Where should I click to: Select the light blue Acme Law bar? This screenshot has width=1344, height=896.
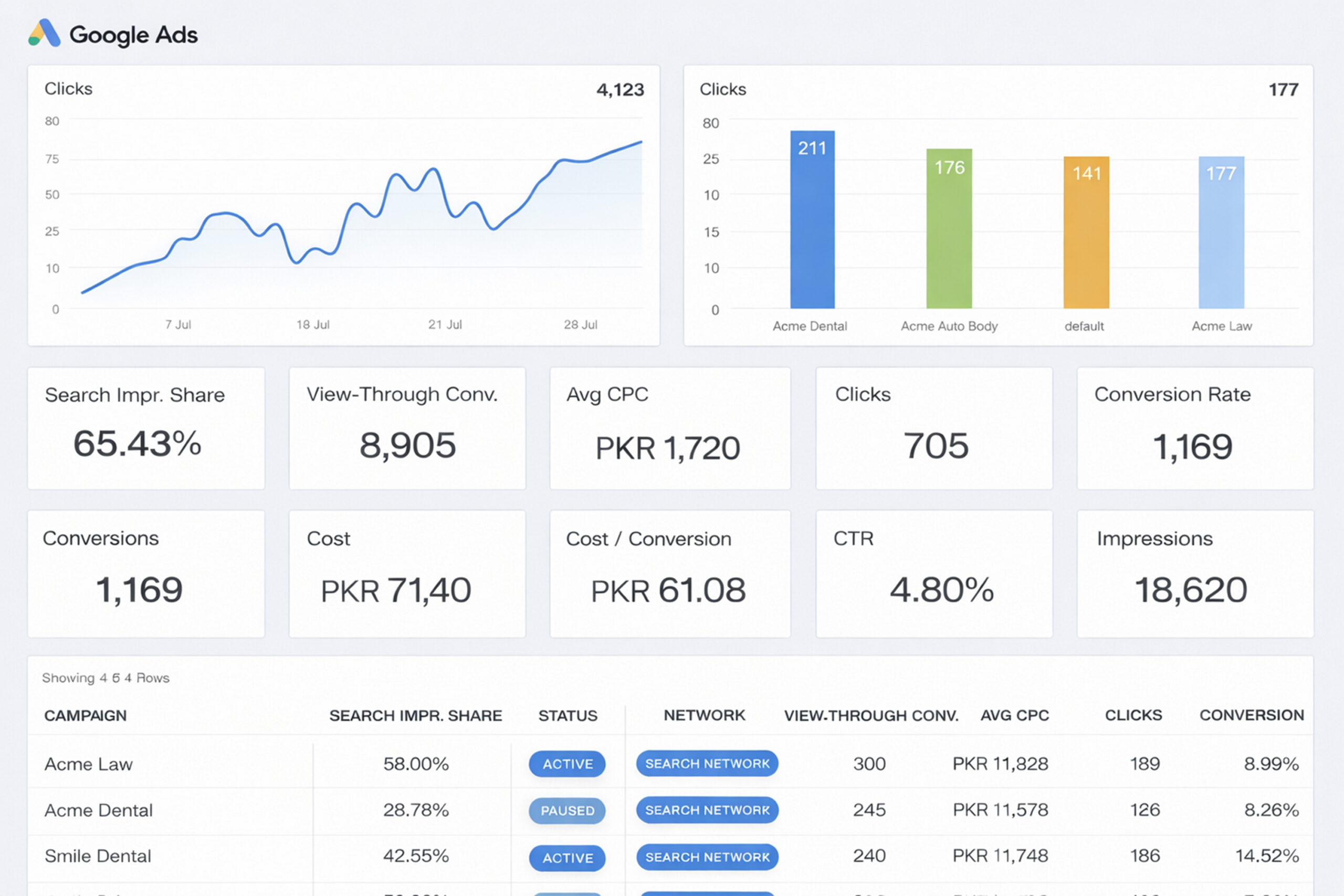pyautogui.click(x=1221, y=233)
